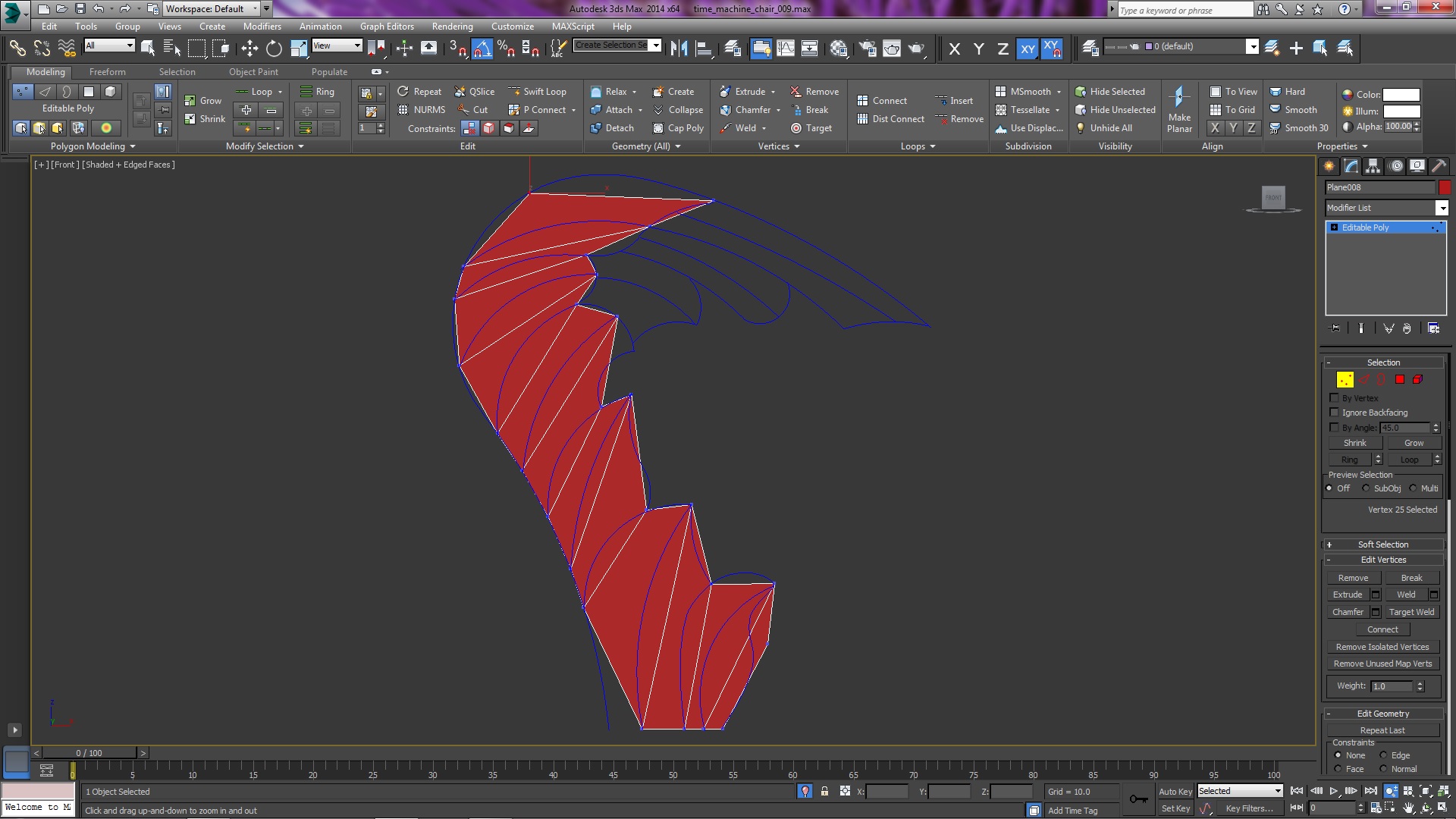Open the Hierarchy panel tab icon

(x=1373, y=166)
